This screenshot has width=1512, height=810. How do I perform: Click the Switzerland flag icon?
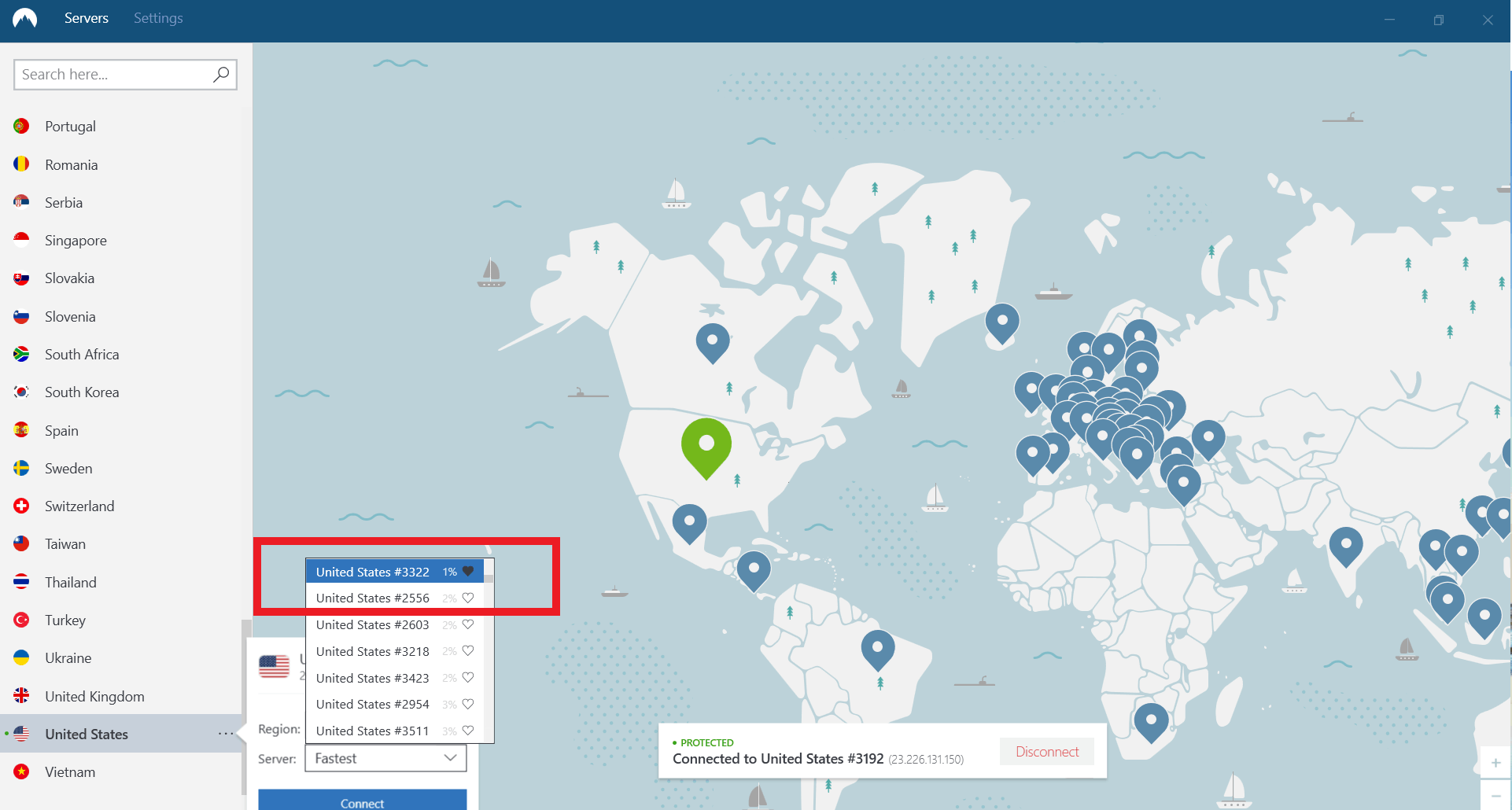(x=22, y=506)
